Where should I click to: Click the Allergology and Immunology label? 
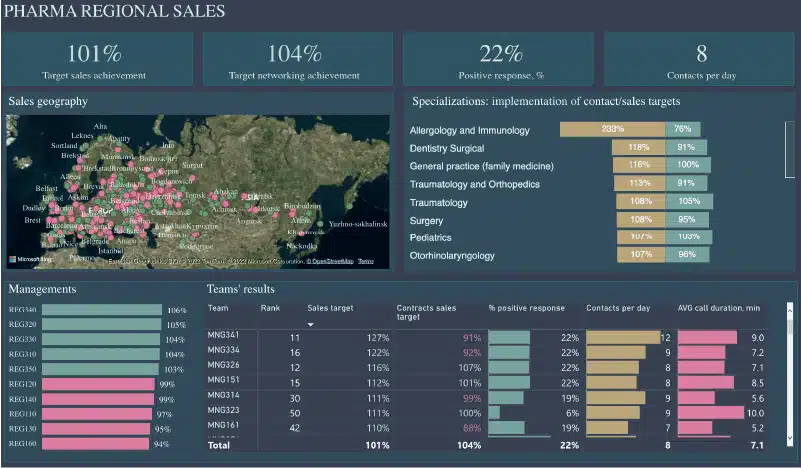pos(469,130)
